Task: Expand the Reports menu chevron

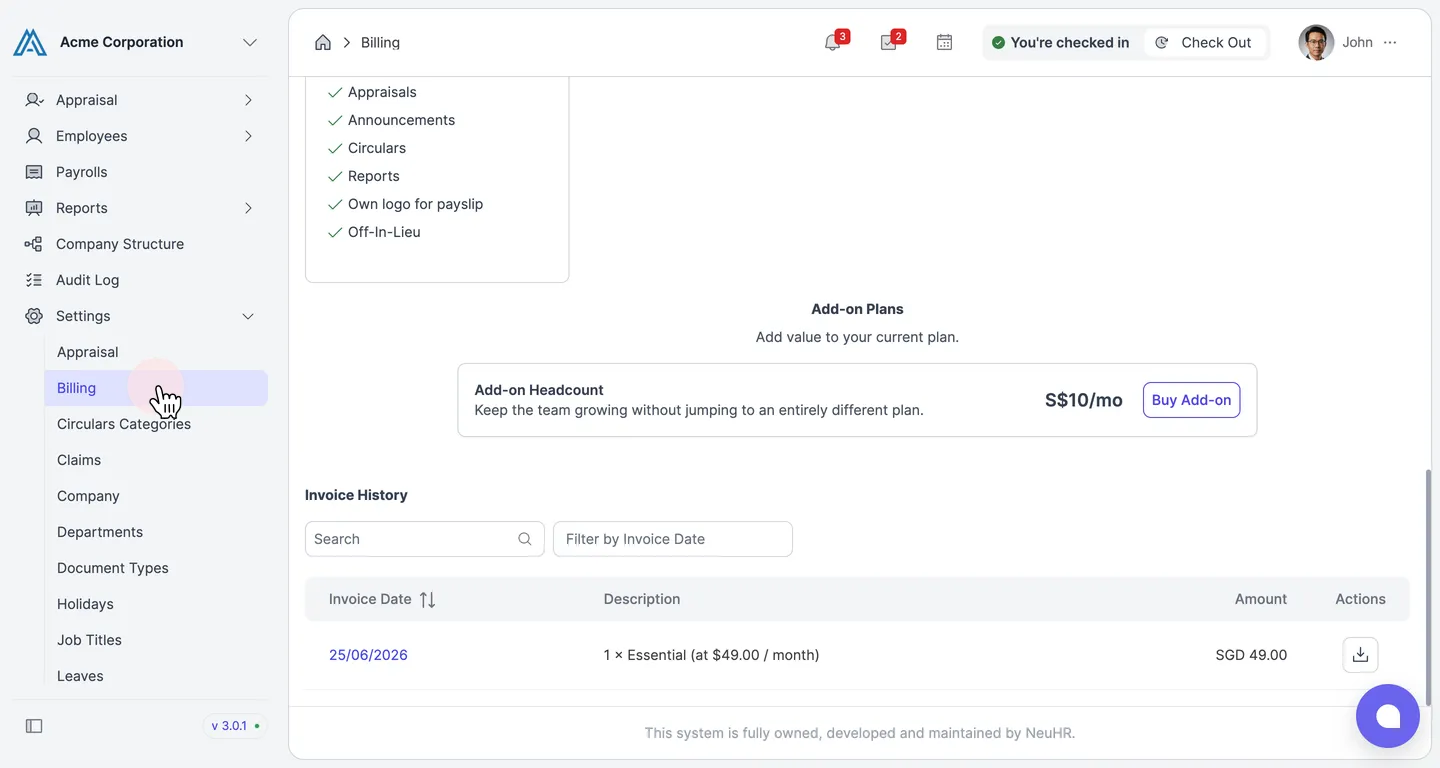Action: click(248, 208)
